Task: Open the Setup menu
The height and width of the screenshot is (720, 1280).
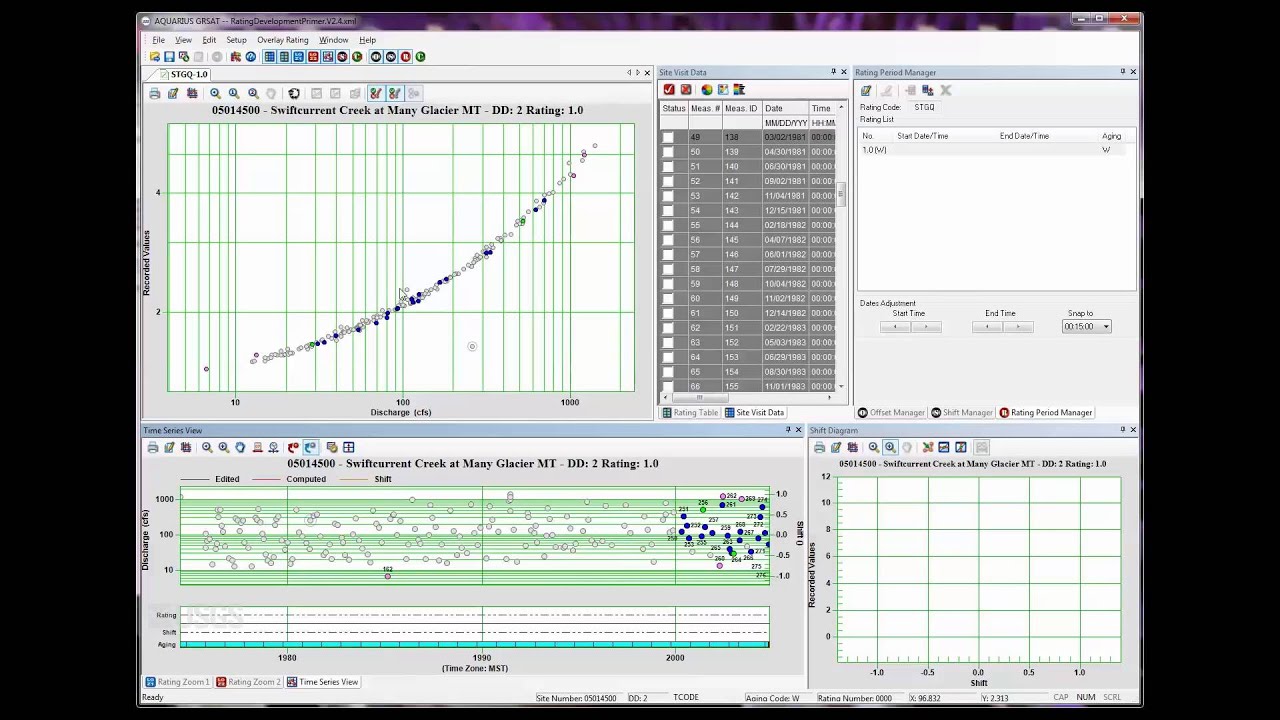Action: coord(236,40)
